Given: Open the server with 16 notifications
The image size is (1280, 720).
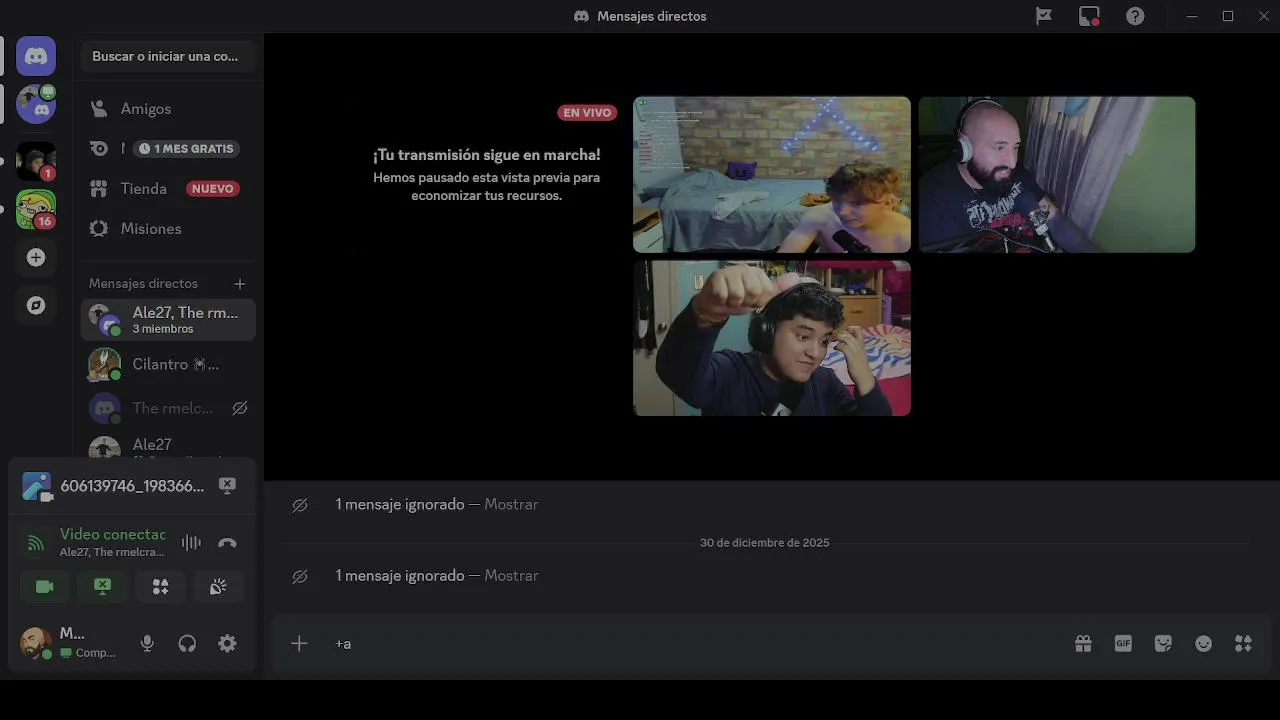Looking at the screenshot, I should [36, 209].
